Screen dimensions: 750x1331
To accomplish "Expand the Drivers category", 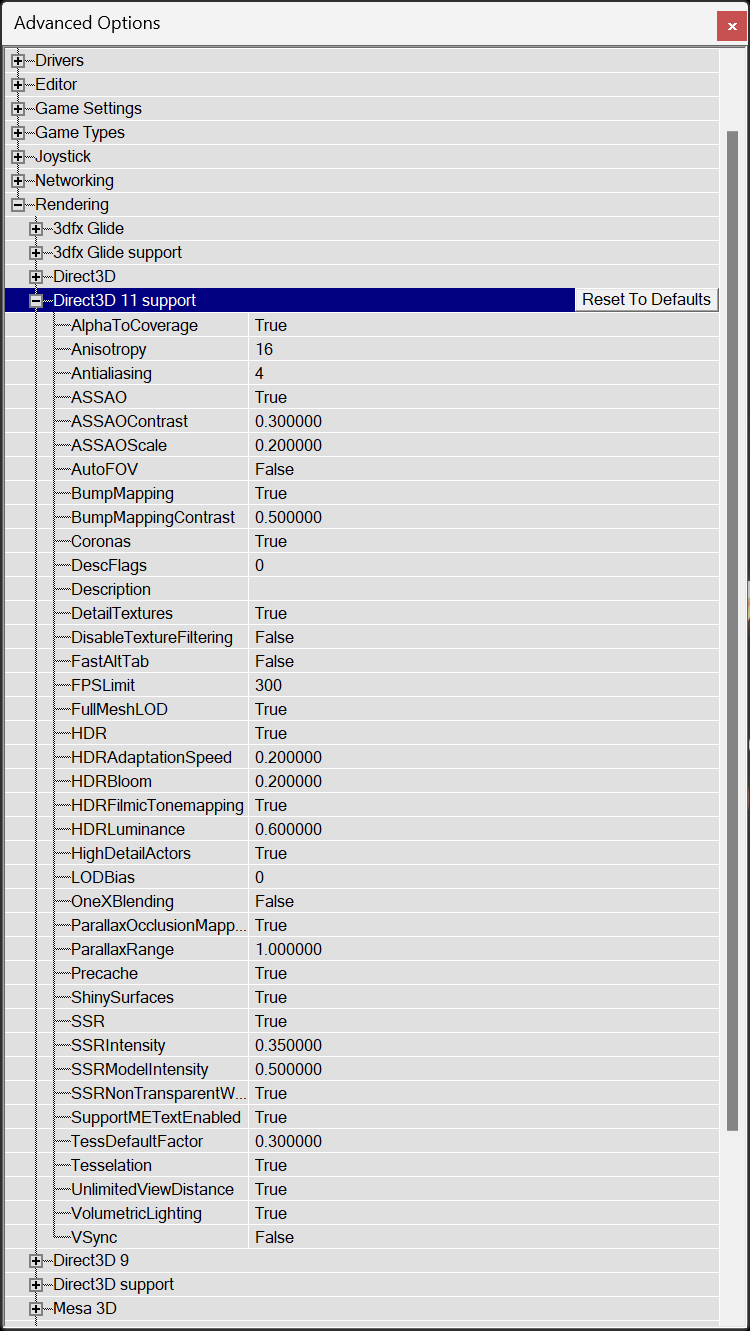I will click(x=18, y=61).
